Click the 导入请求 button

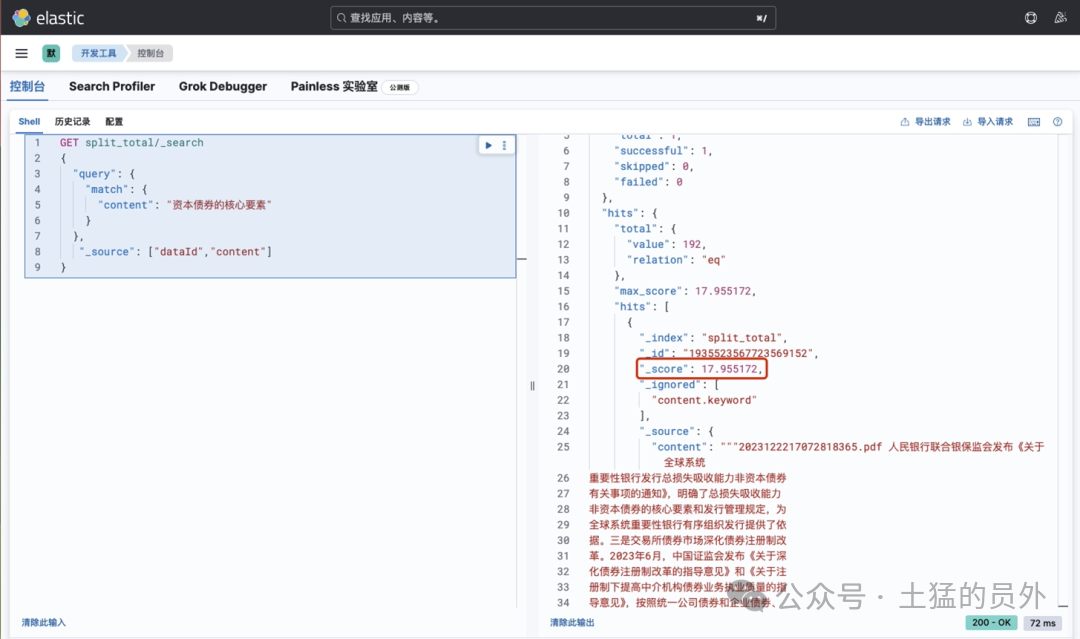click(988, 122)
